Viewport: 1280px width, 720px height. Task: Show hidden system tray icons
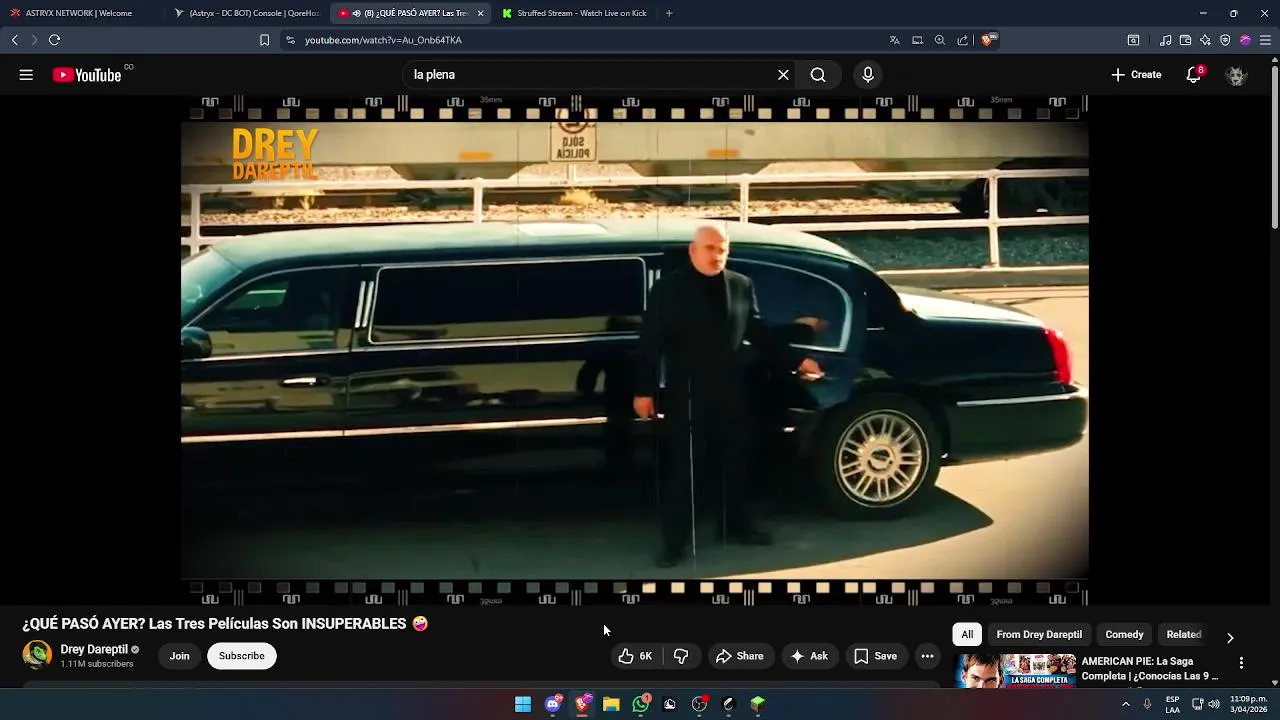click(1126, 704)
